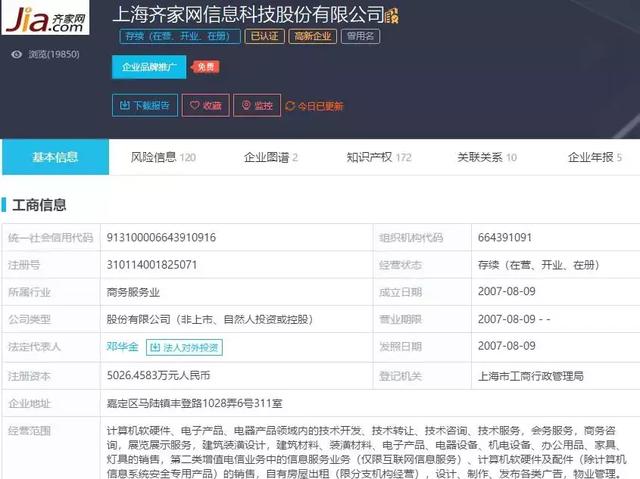Image resolution: width=640 pixels, height=479 pixels.
Task: Click the 成立日期 value 2007-08-09
Action: (507, 291)
